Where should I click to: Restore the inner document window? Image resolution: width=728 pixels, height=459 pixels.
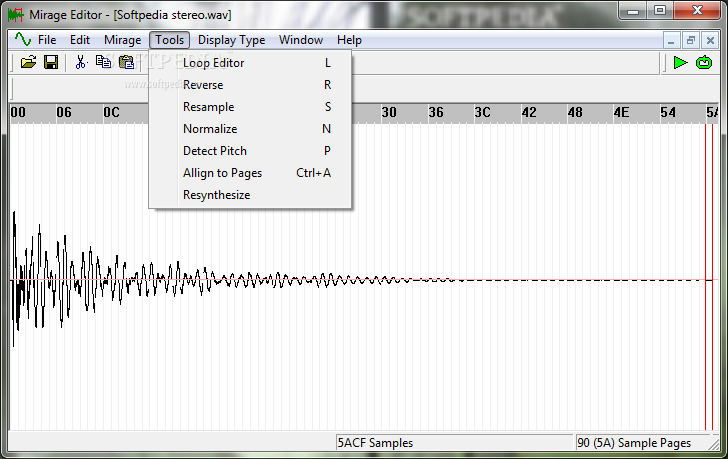tap(691, 40)
